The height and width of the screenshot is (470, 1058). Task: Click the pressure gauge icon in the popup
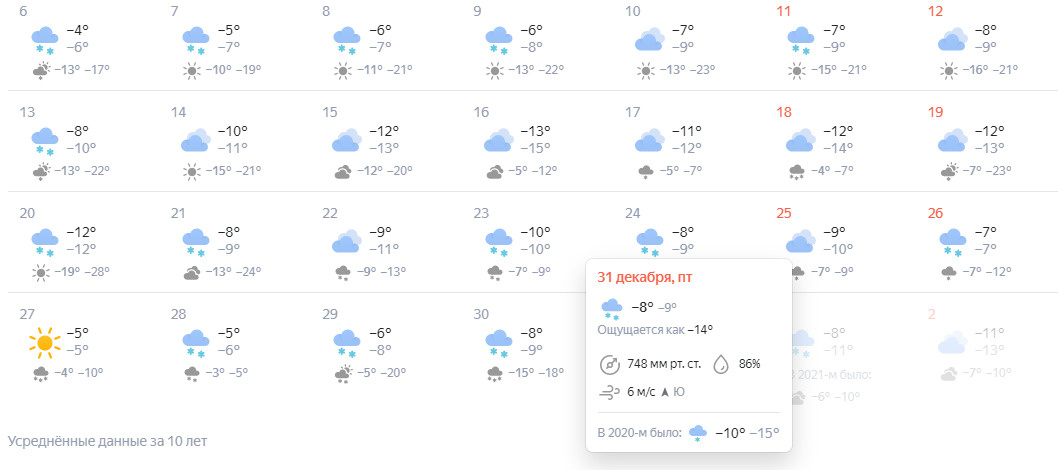pyautogui.click(x=609, y=364)
